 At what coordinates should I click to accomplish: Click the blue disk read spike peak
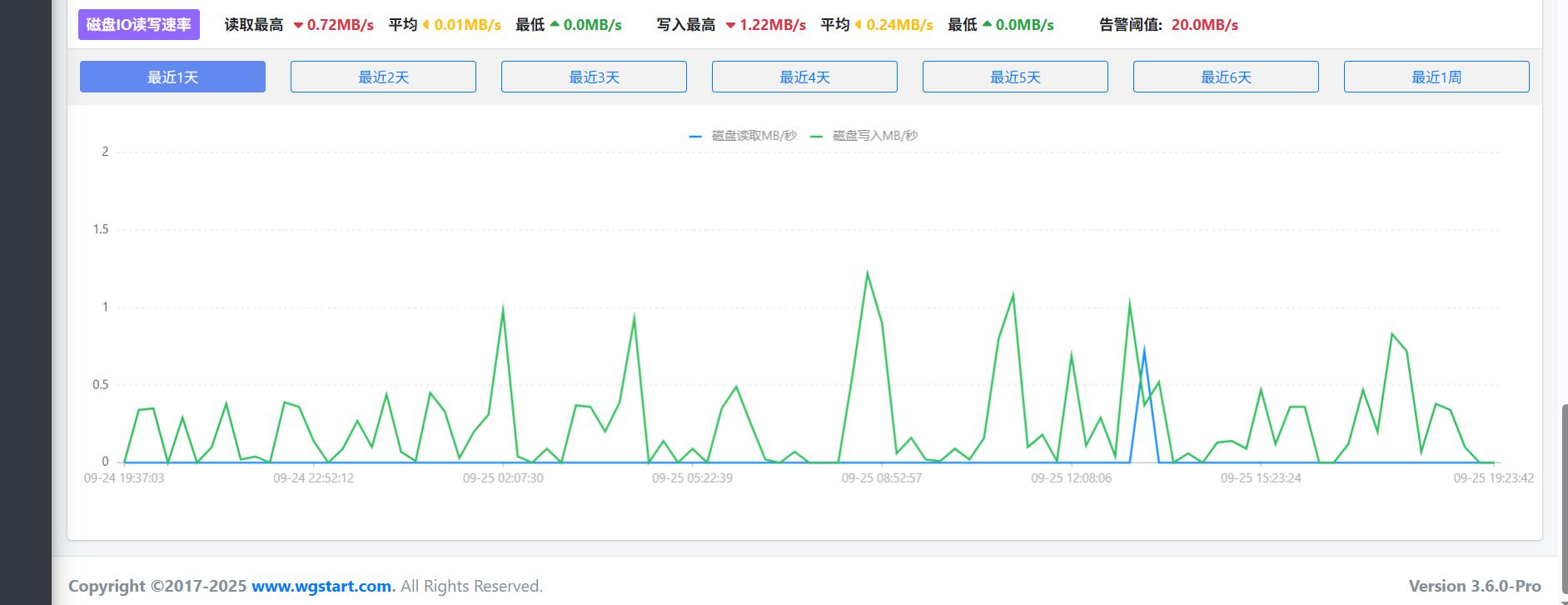pyautogui.click(x=1144, y=350)
